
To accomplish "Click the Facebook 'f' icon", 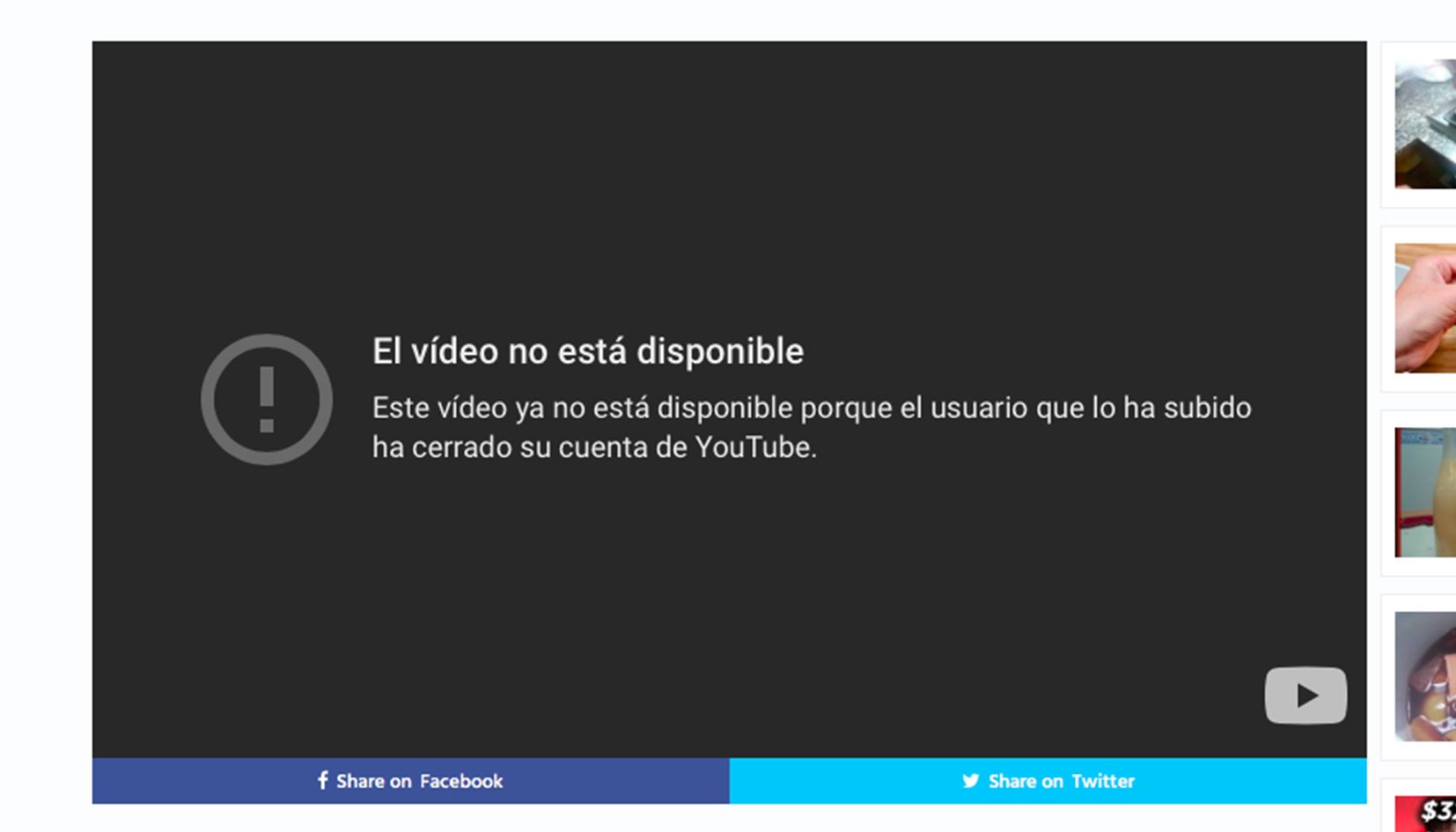I will [x=322, y=780].
